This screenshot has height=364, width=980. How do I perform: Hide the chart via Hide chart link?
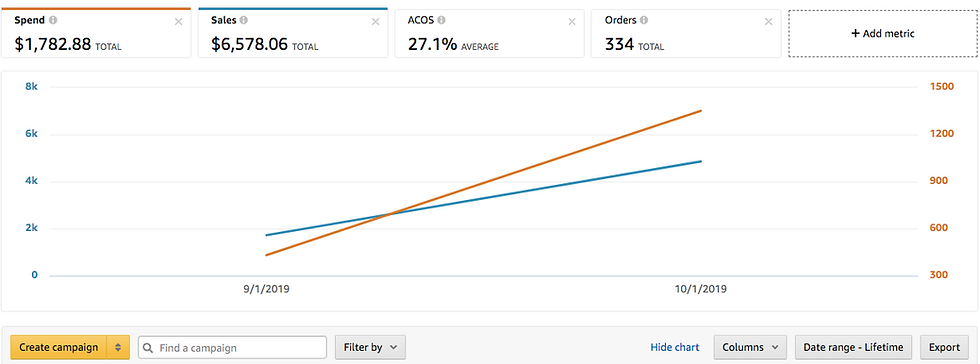tap(675, 347)
